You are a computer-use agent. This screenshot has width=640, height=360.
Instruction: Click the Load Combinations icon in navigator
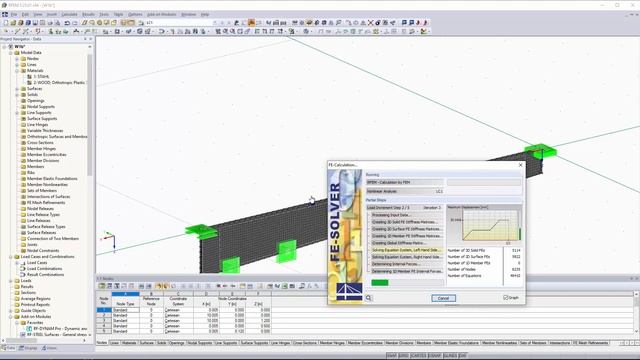pyautogui.click(x=23, y=269)
